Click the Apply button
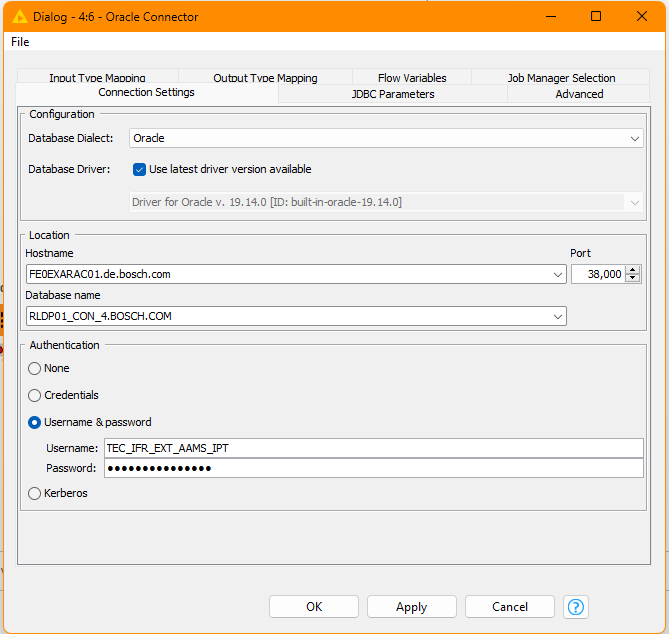The width and height of the screenshot is (669, 634). pos(411,607)
